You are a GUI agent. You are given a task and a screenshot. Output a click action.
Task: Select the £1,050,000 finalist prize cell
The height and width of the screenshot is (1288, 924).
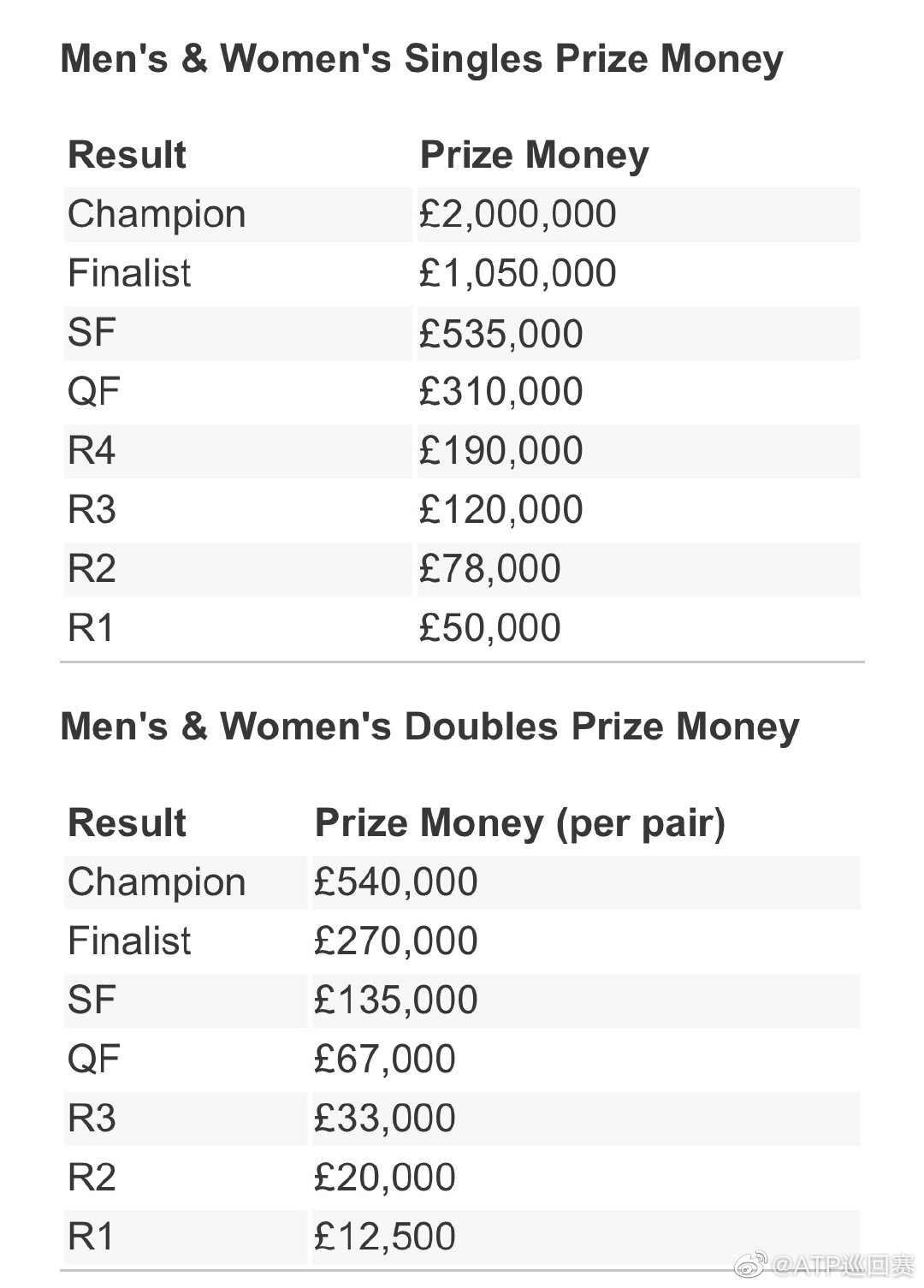(518, 273)
